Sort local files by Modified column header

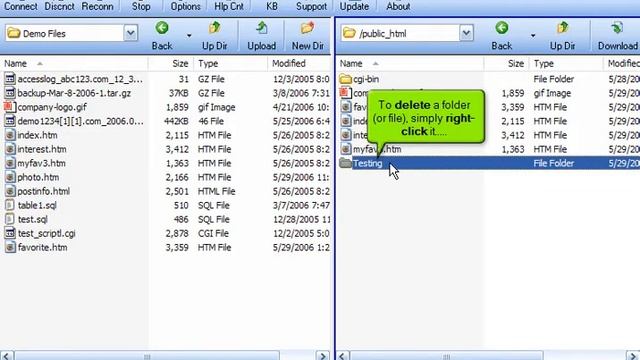tap(300, 64)
